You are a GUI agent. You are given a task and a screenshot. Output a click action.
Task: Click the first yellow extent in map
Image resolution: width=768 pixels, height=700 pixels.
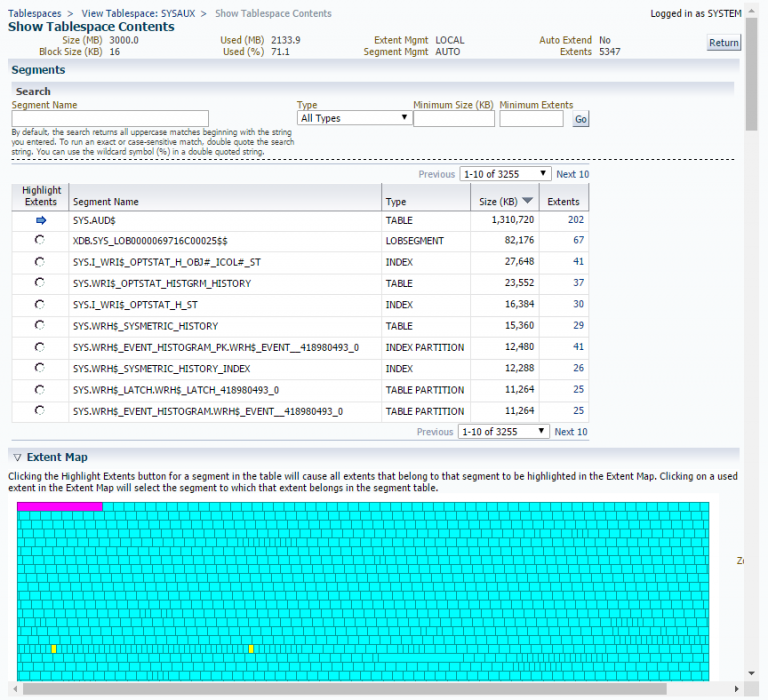[53, 649]
